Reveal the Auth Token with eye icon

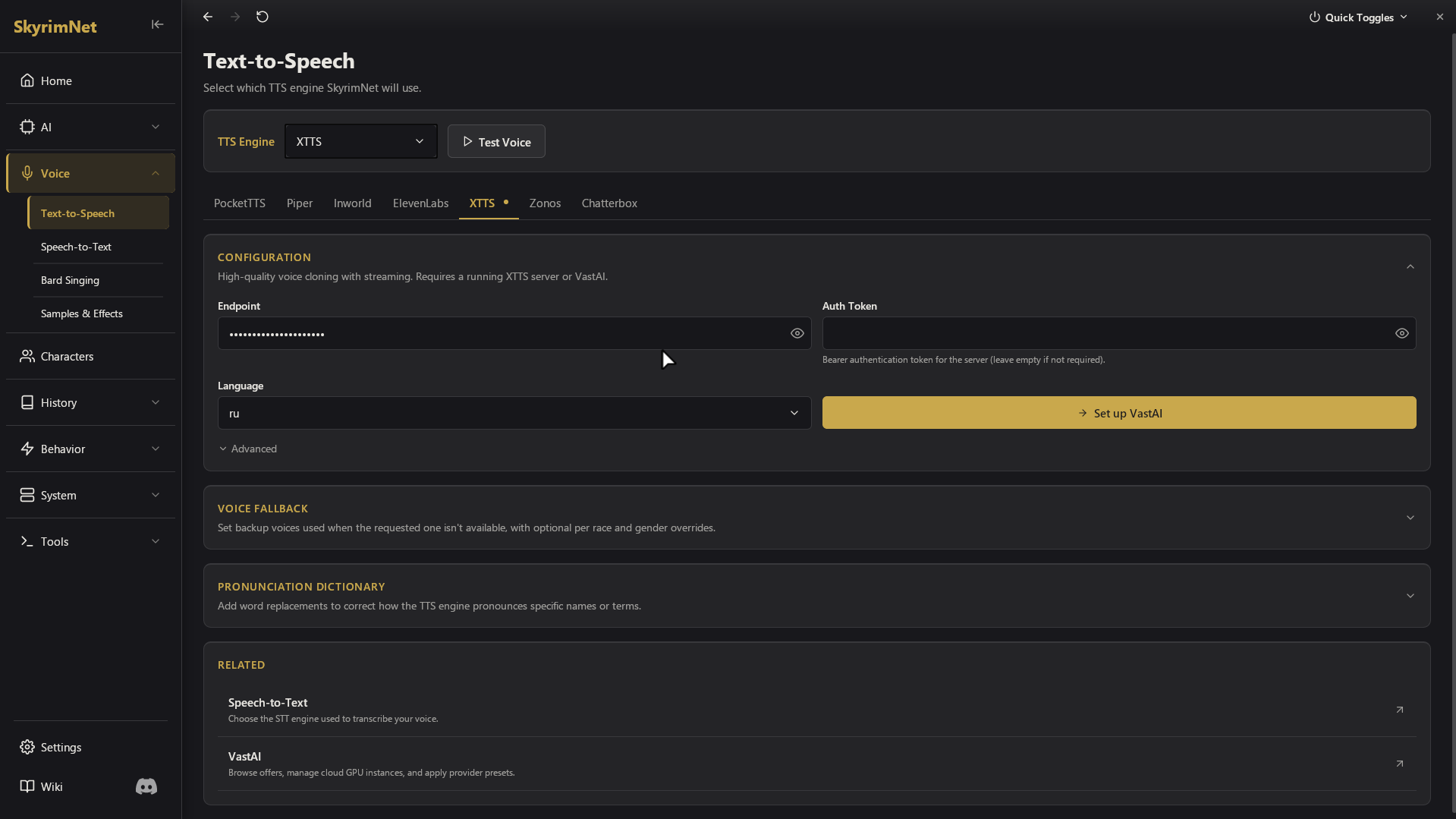[1402, 333]
